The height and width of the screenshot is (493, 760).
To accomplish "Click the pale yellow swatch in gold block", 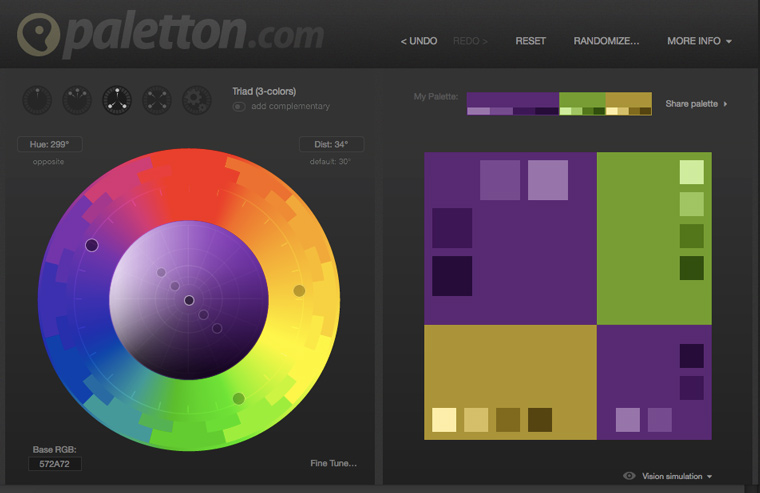I will click(x=444, y=420).
